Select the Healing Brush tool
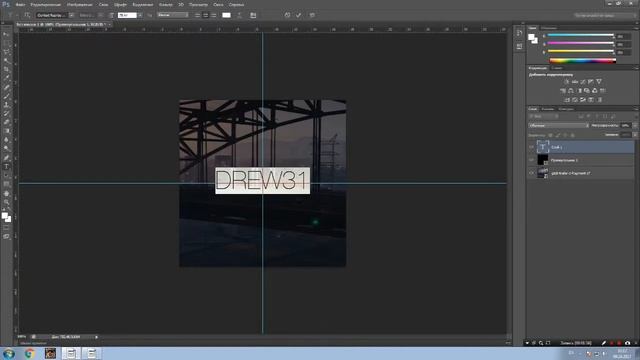640x360 pixels. tap(6, 87)
